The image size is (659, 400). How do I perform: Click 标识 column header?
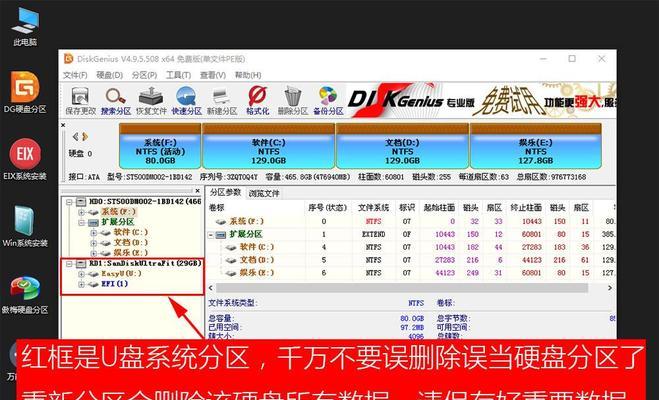tap(407, 208)
